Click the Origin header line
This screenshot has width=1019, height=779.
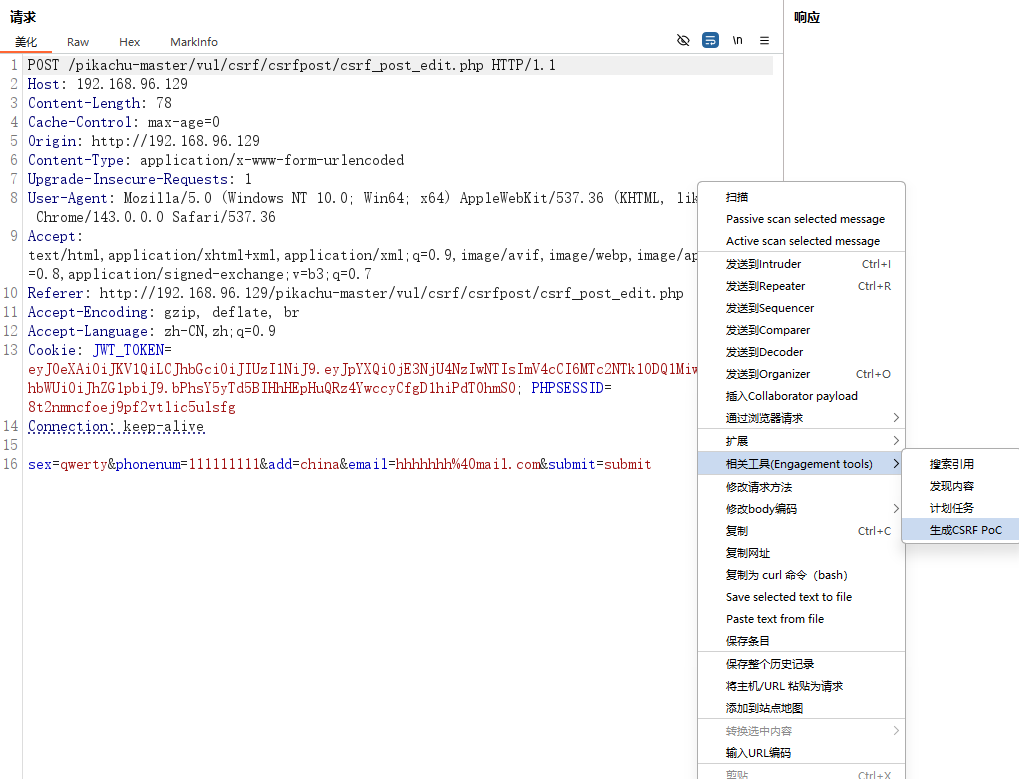144,141
